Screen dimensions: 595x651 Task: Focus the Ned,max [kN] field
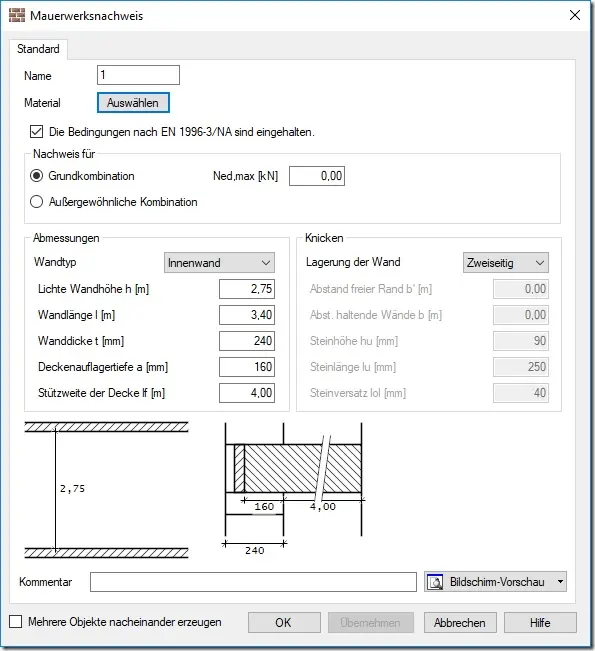(317, 176)
